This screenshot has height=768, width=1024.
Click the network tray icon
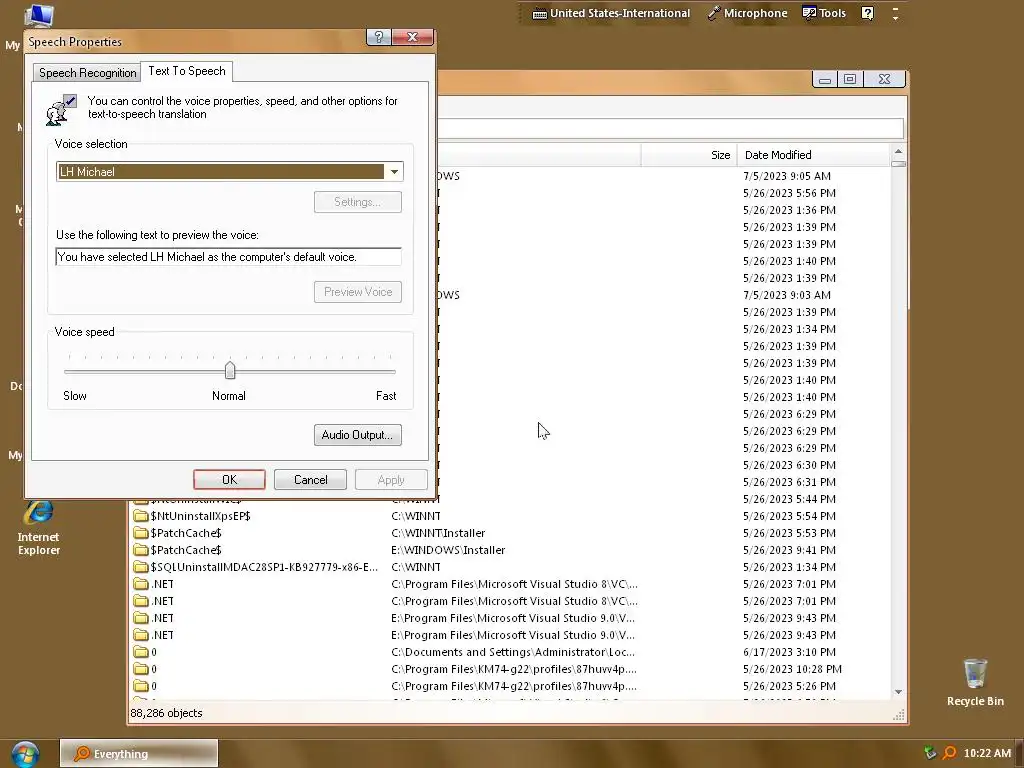click(x=930, y=753)
